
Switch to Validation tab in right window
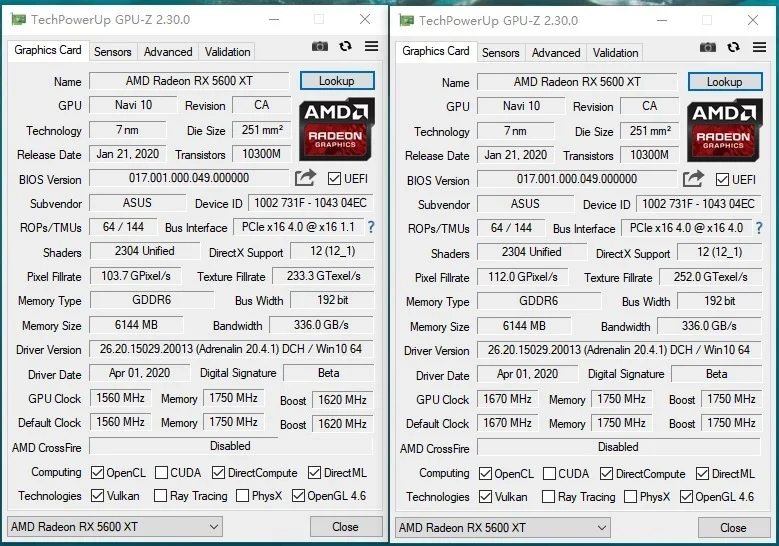tap(616, 53)
